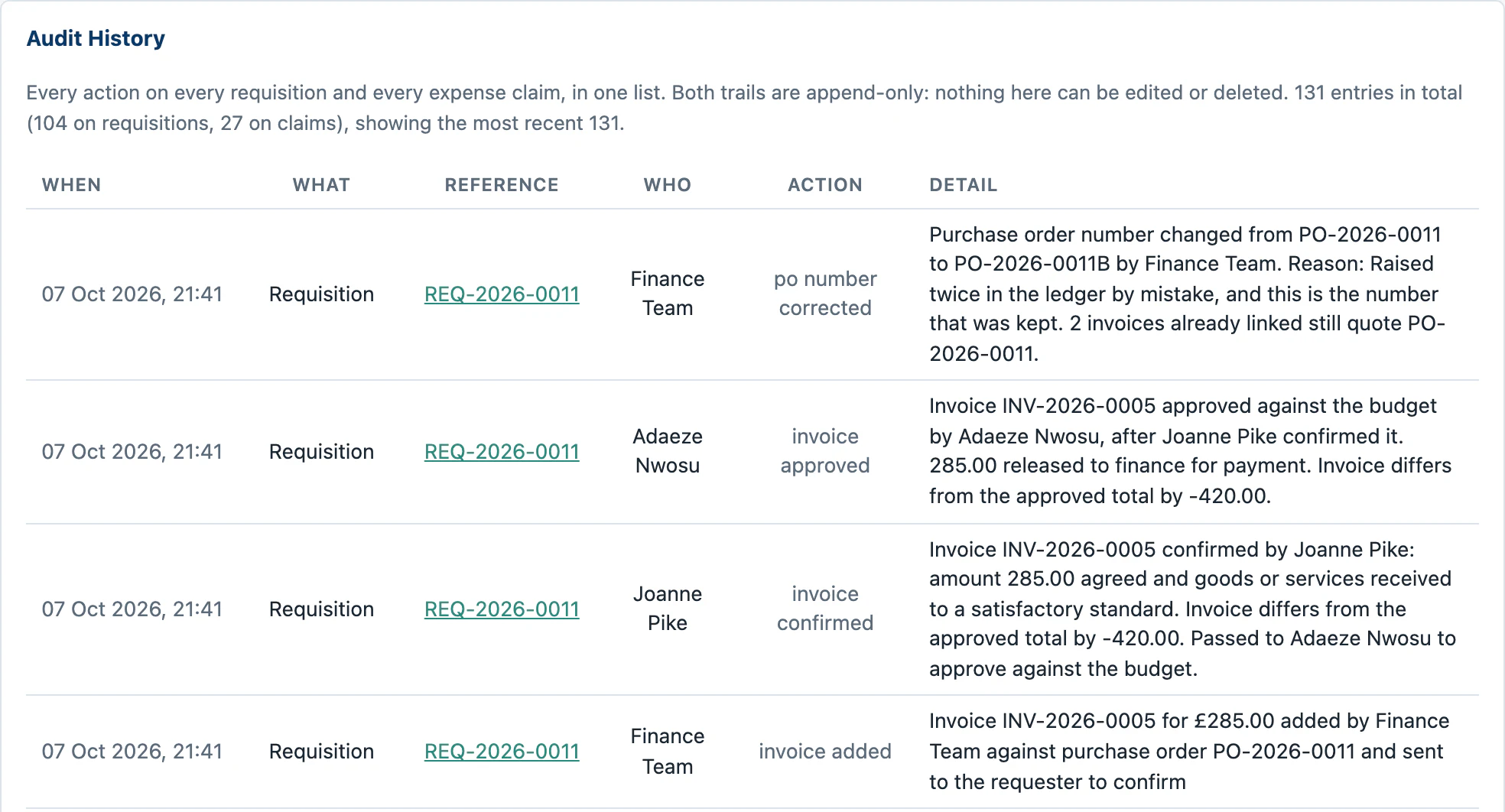Select the 'po number corrected' action cell
This screenshot has width=1505, height=812.
[x=825, y=294]
